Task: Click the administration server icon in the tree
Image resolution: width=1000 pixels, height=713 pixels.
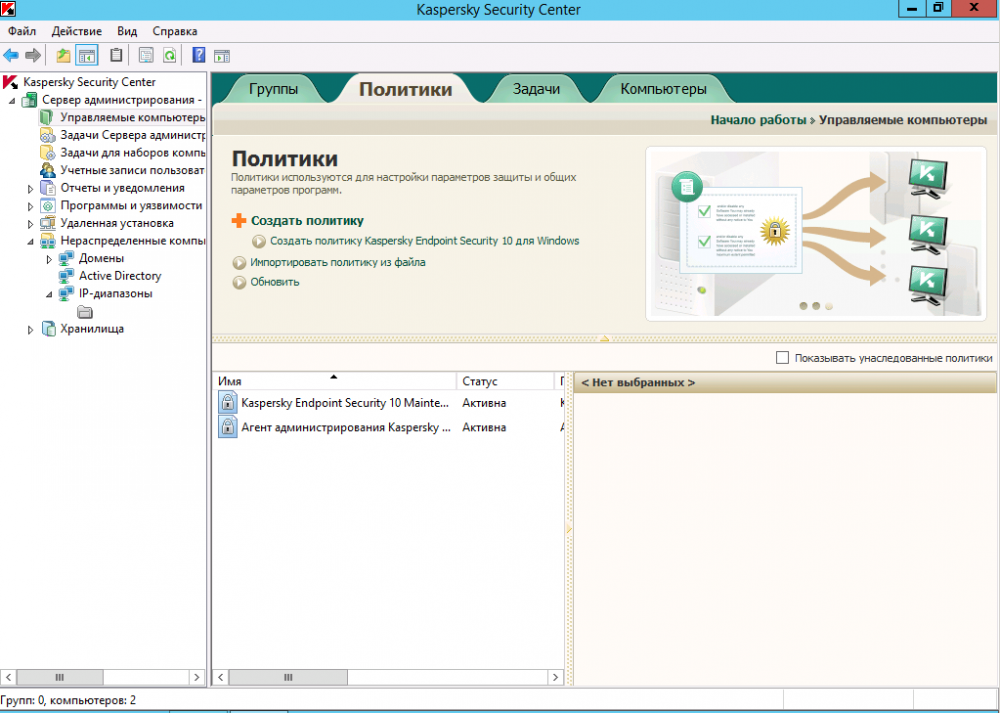Action: click(x=29, y=99)
